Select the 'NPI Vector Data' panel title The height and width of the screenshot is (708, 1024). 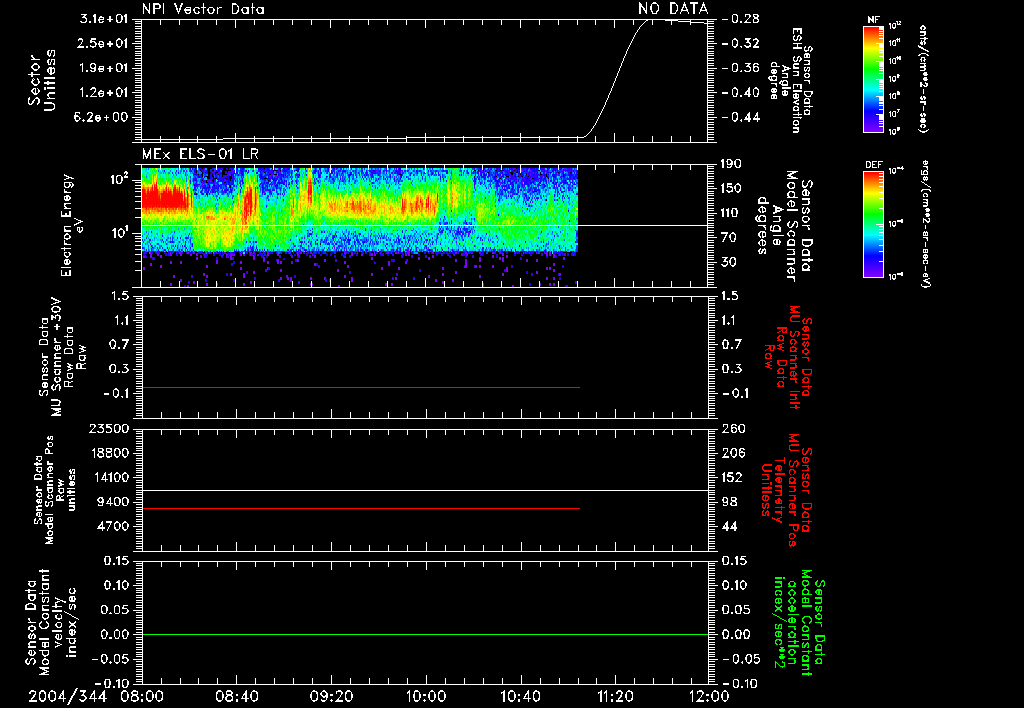pos(203,9)
